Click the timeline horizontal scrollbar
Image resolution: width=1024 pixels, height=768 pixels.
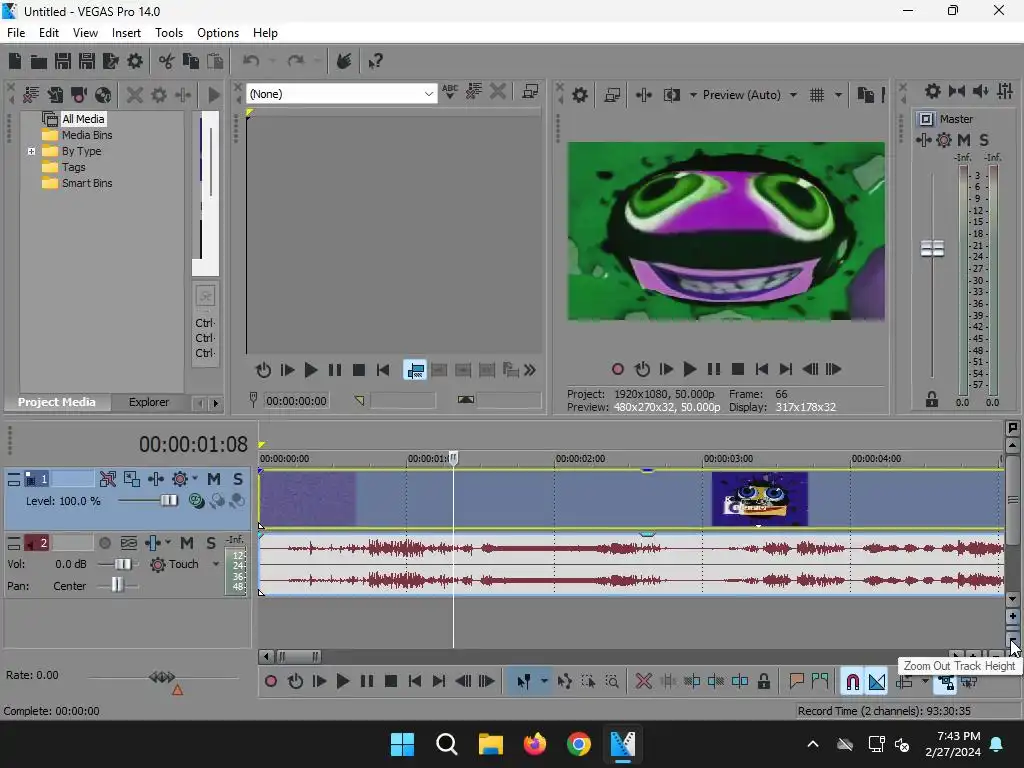(x=298, y=656)
